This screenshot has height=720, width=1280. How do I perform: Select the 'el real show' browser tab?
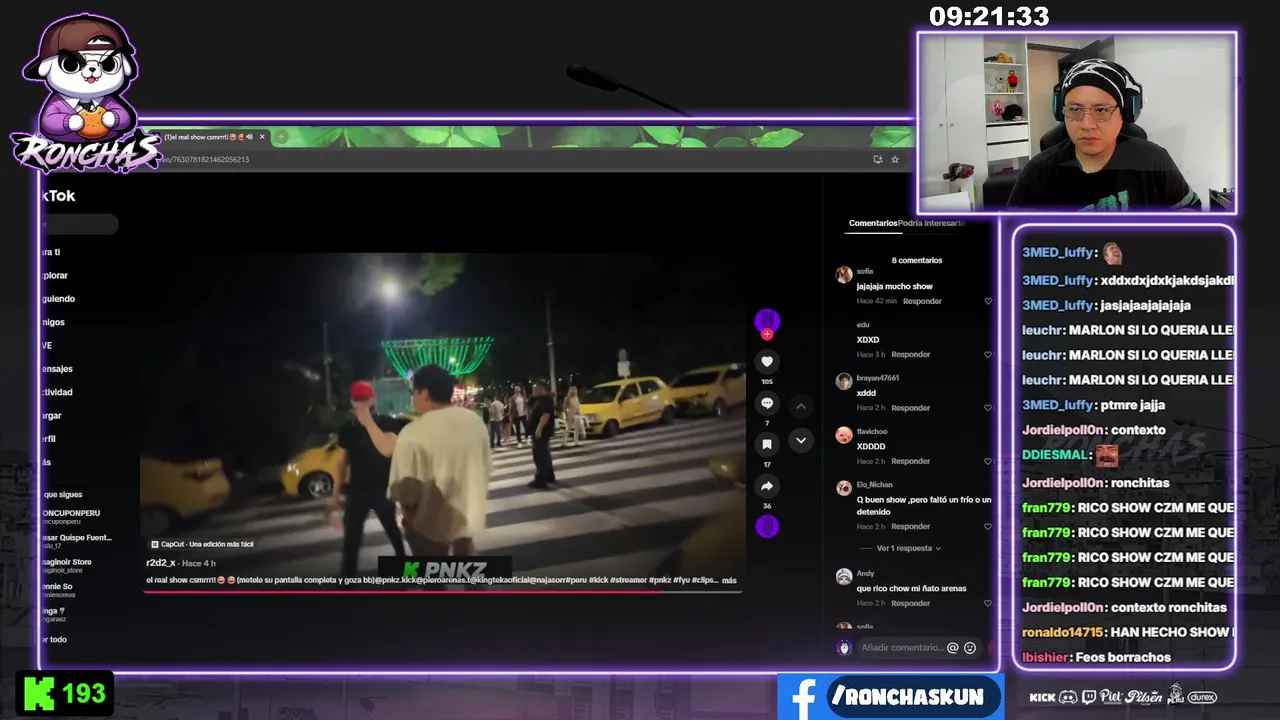[205, 137]
